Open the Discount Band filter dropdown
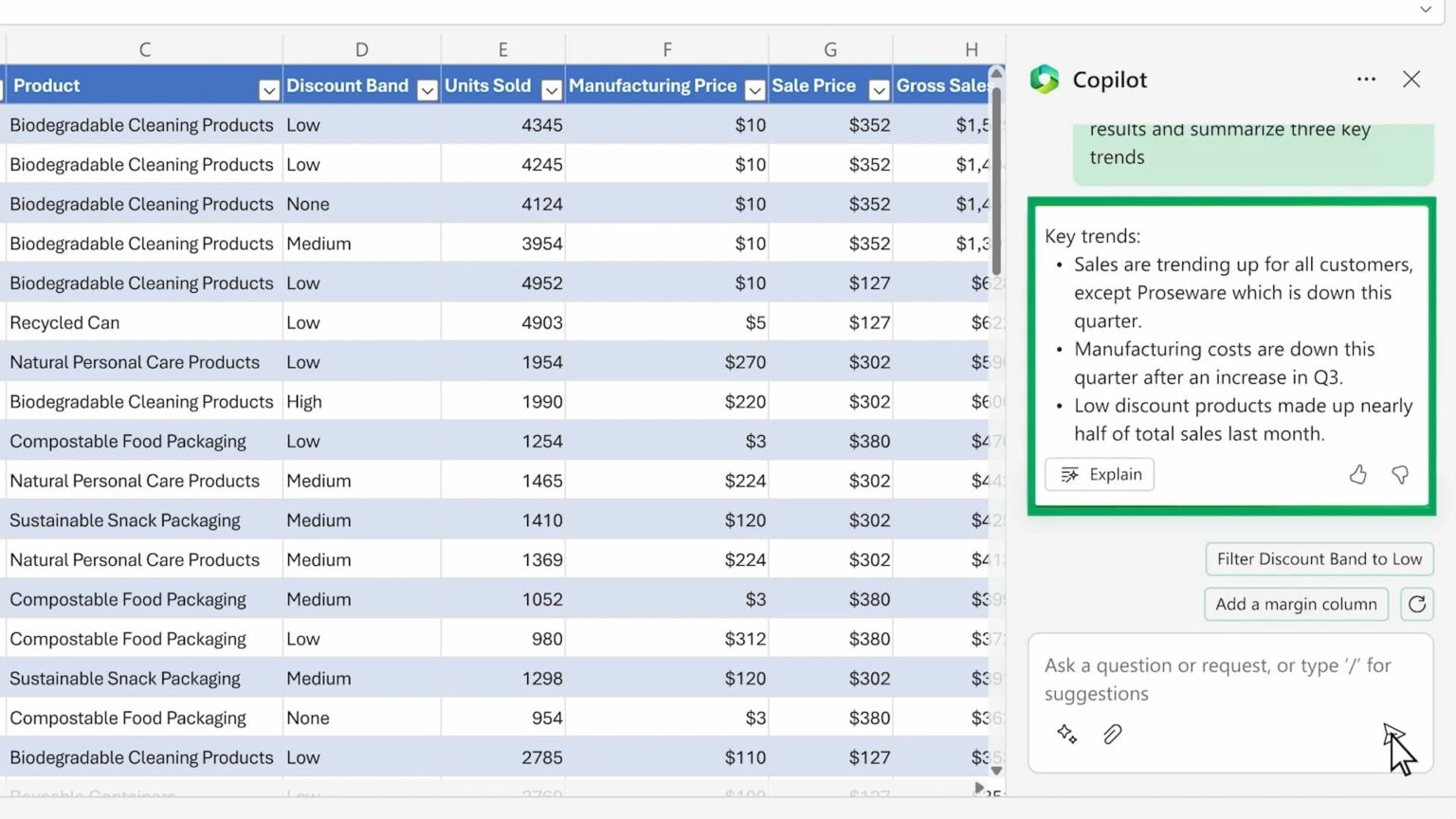 point(428,90)
